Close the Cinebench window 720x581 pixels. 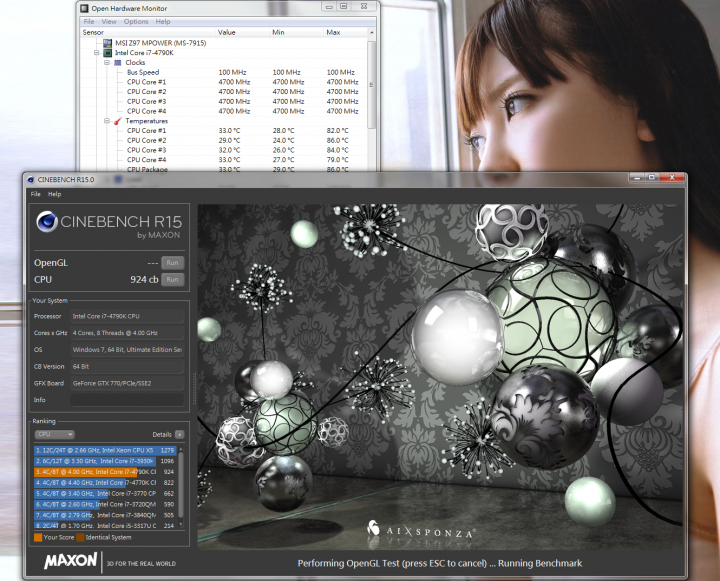tap(672, 177)
